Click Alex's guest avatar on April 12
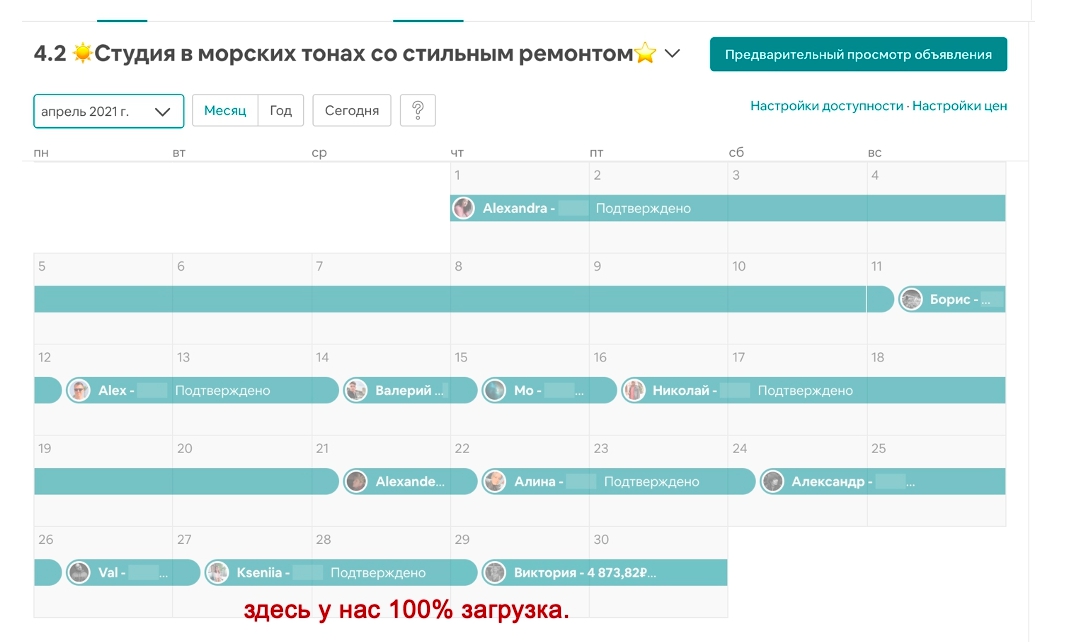Image resolution: width=1073 pixels, height=642 pixels. pos(79,391)
